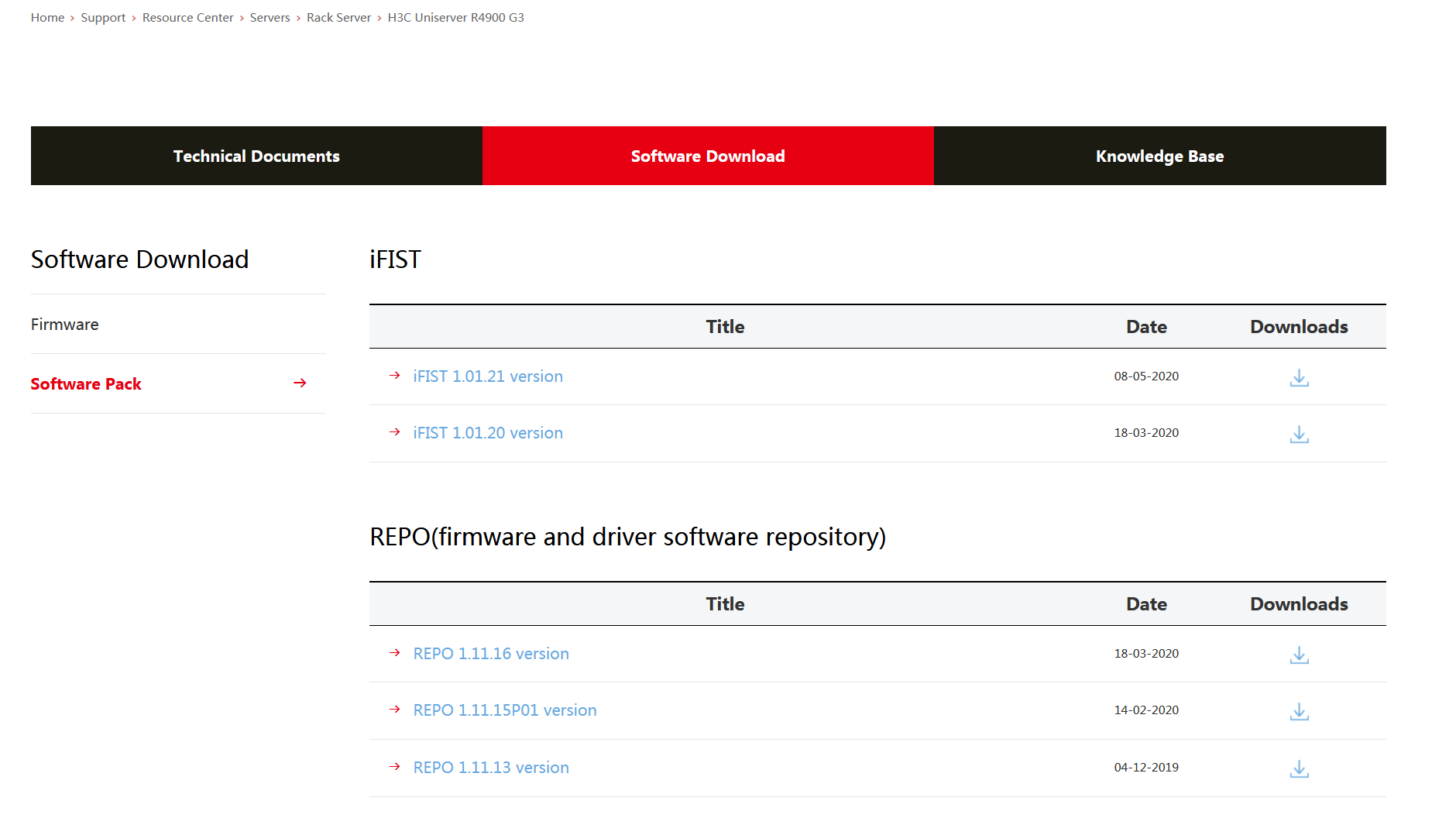The width and height of the screenshot is (1456, 818).
Task: Click the Downloads header in REPO table
Action: point(1299,604)
